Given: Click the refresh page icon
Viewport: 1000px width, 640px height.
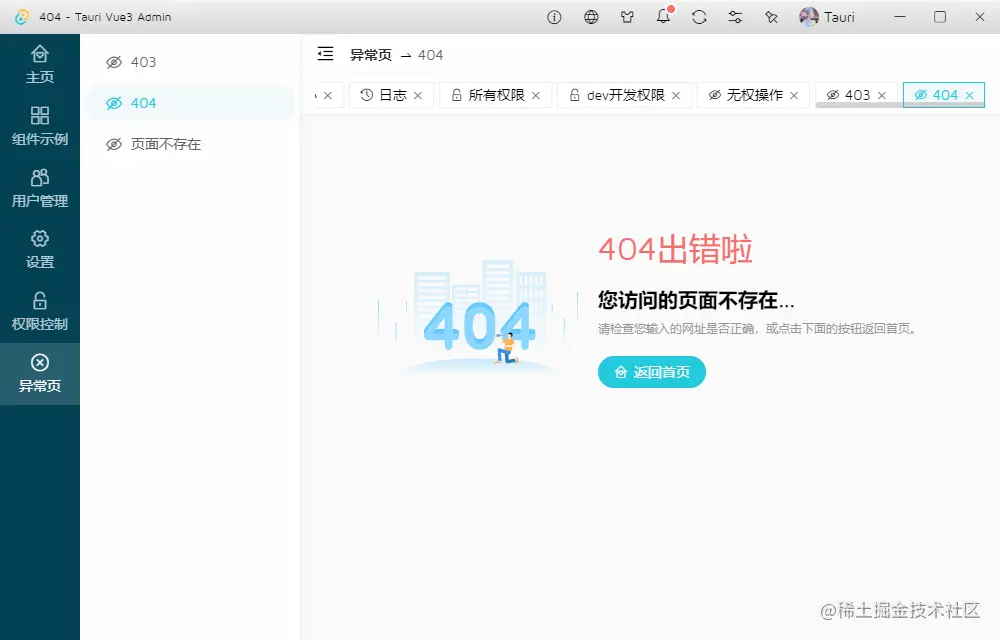Looking at the screenshot, I should coord(699,17).
